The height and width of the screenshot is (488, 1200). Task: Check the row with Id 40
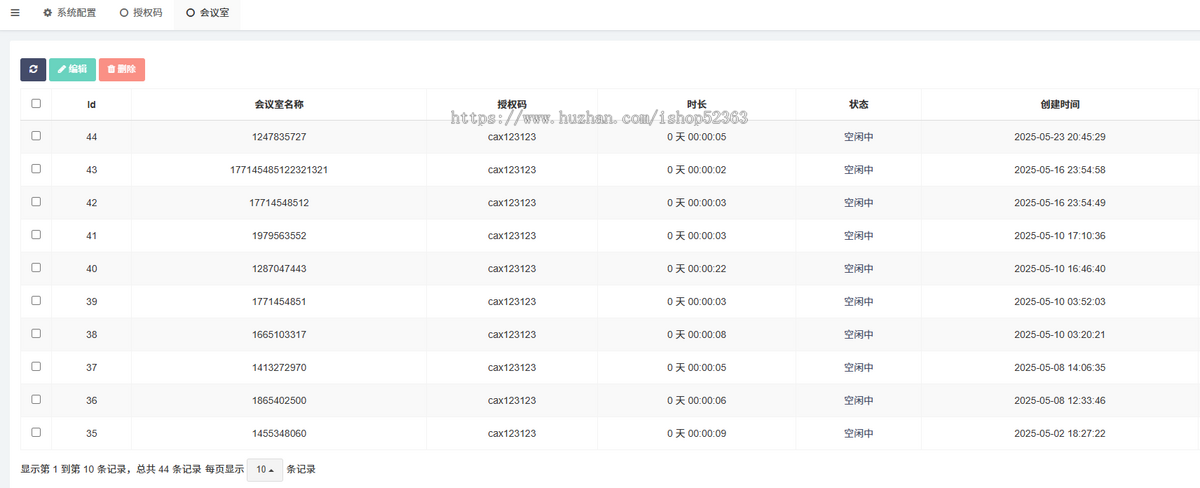[36, 267]
